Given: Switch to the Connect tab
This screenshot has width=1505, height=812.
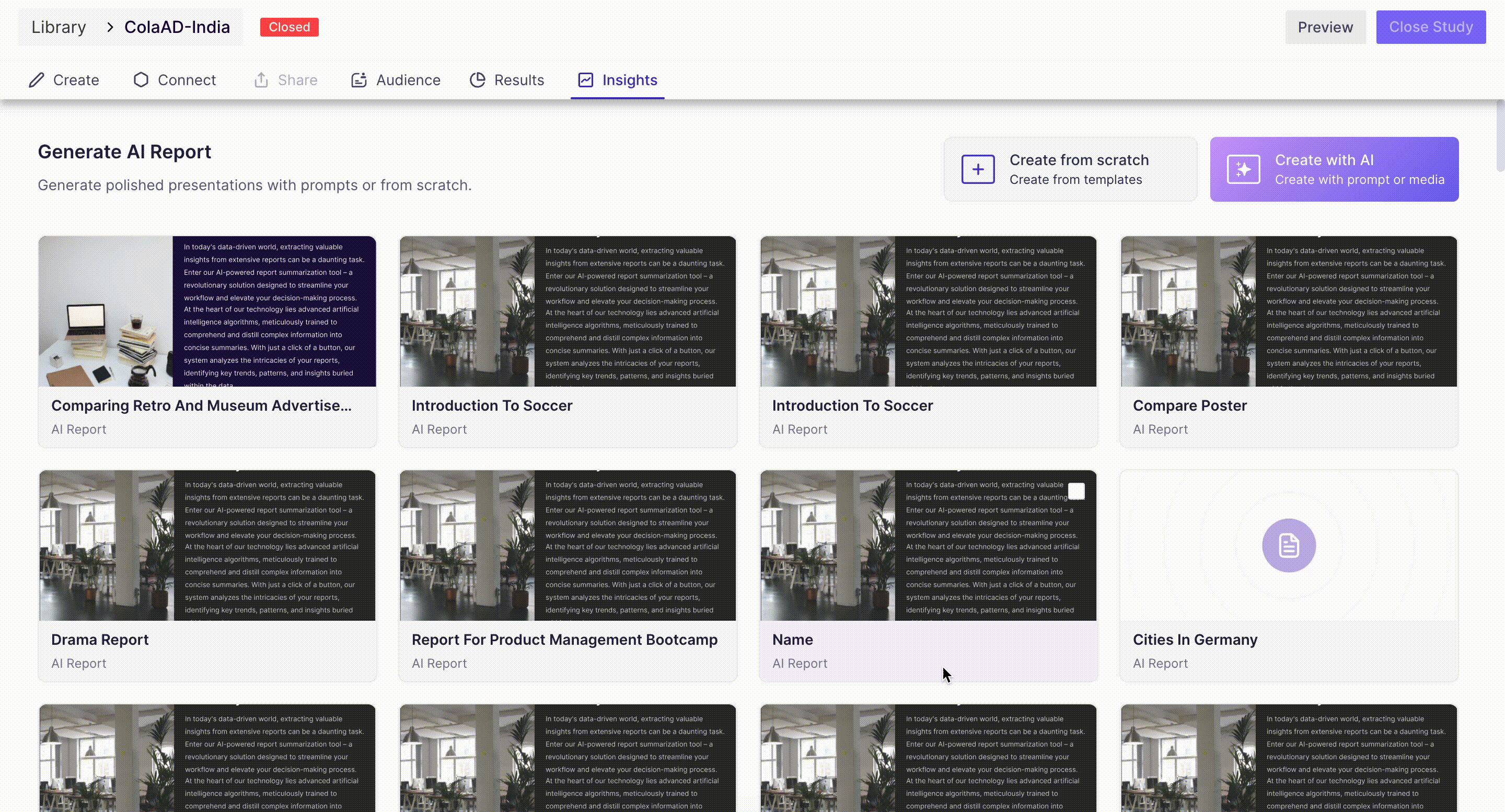Looking at the screenshot, I should tap(175, 80).
